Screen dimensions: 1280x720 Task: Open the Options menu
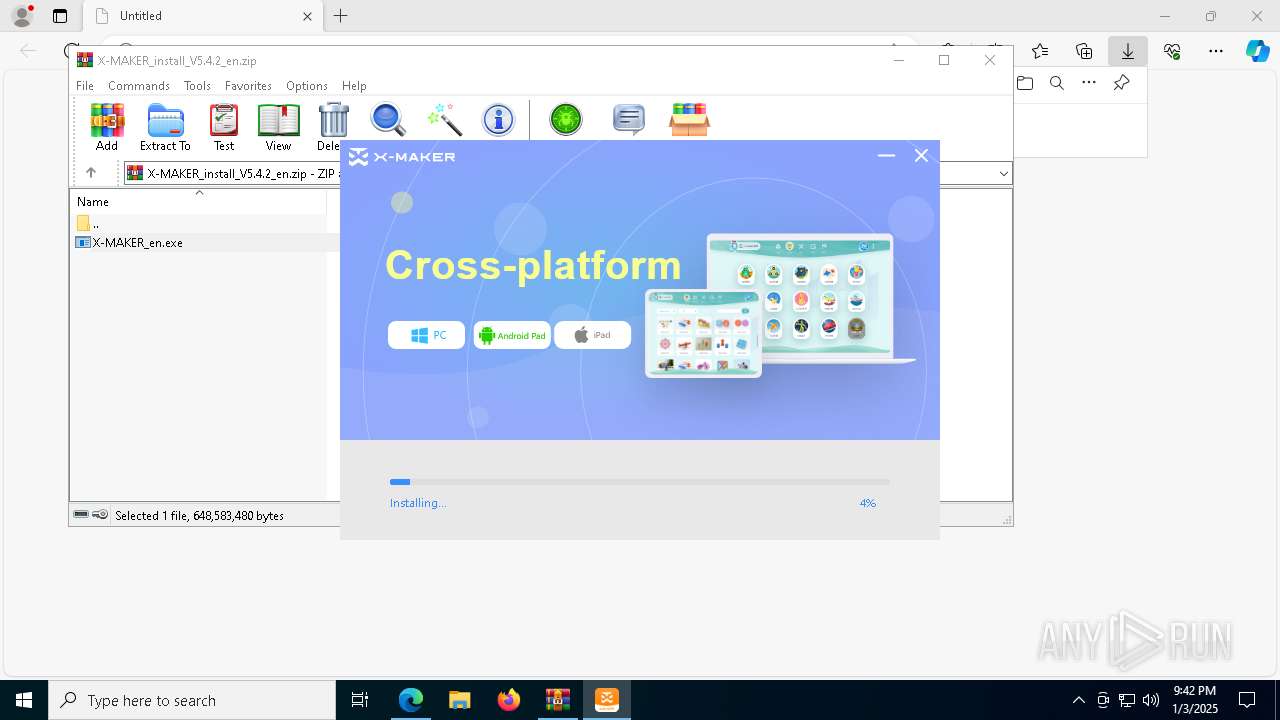[x=306, y=86]
